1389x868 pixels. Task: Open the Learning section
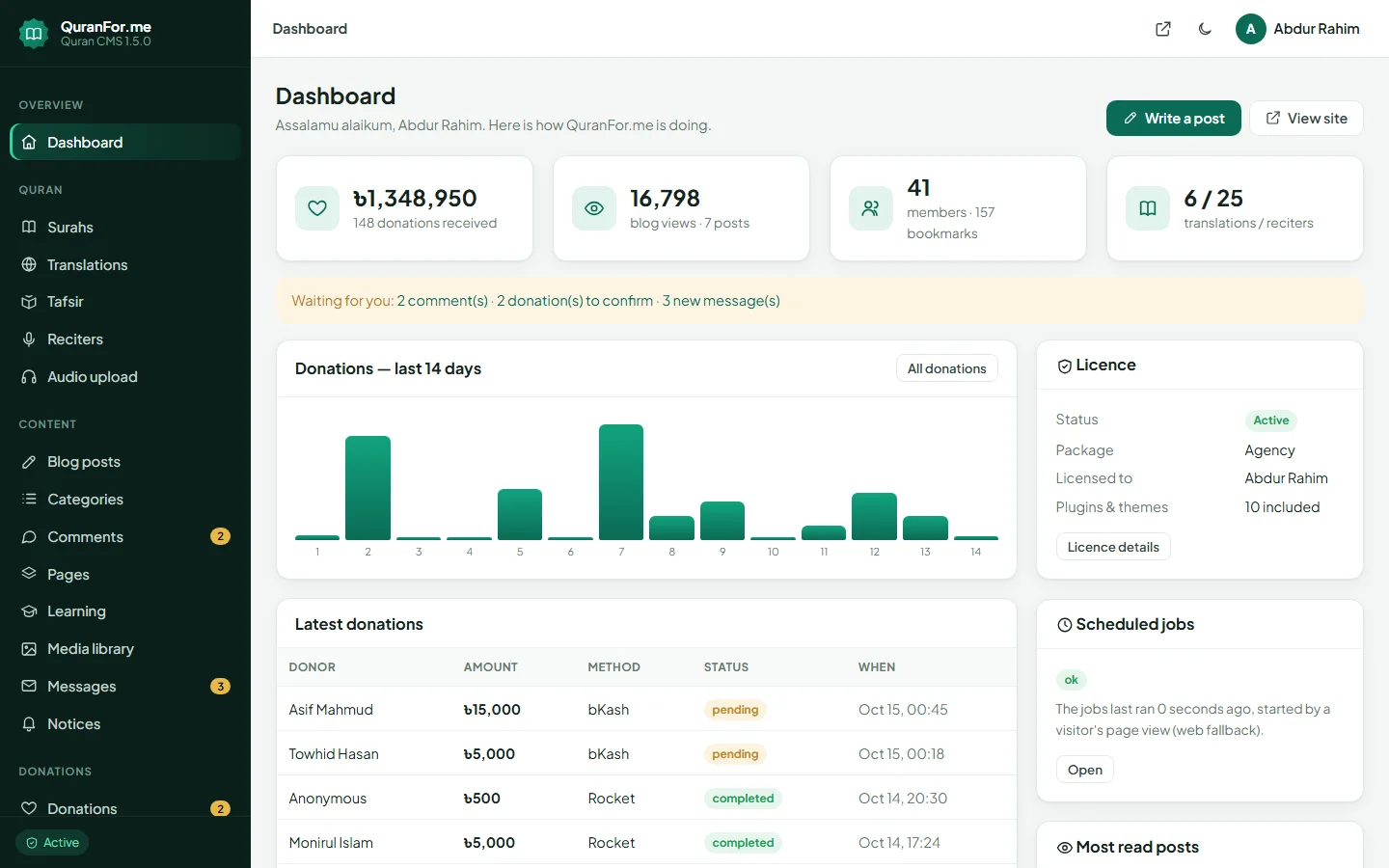pyautogui.click(x=125, y=611)
